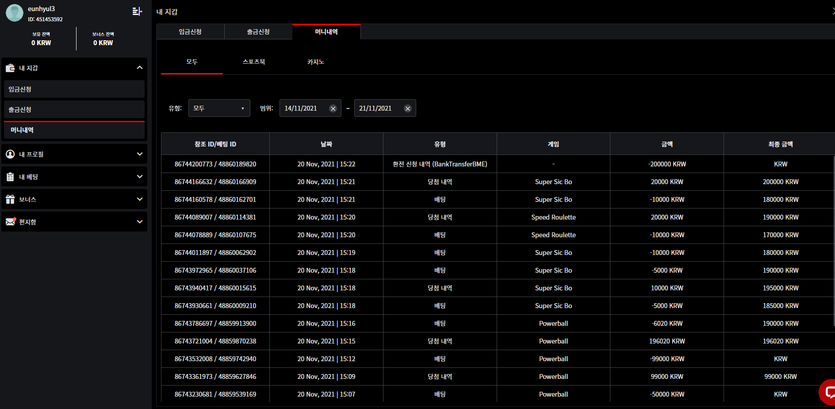Click ID cell 86744160578 / 48860162701

tap(215, 199)
